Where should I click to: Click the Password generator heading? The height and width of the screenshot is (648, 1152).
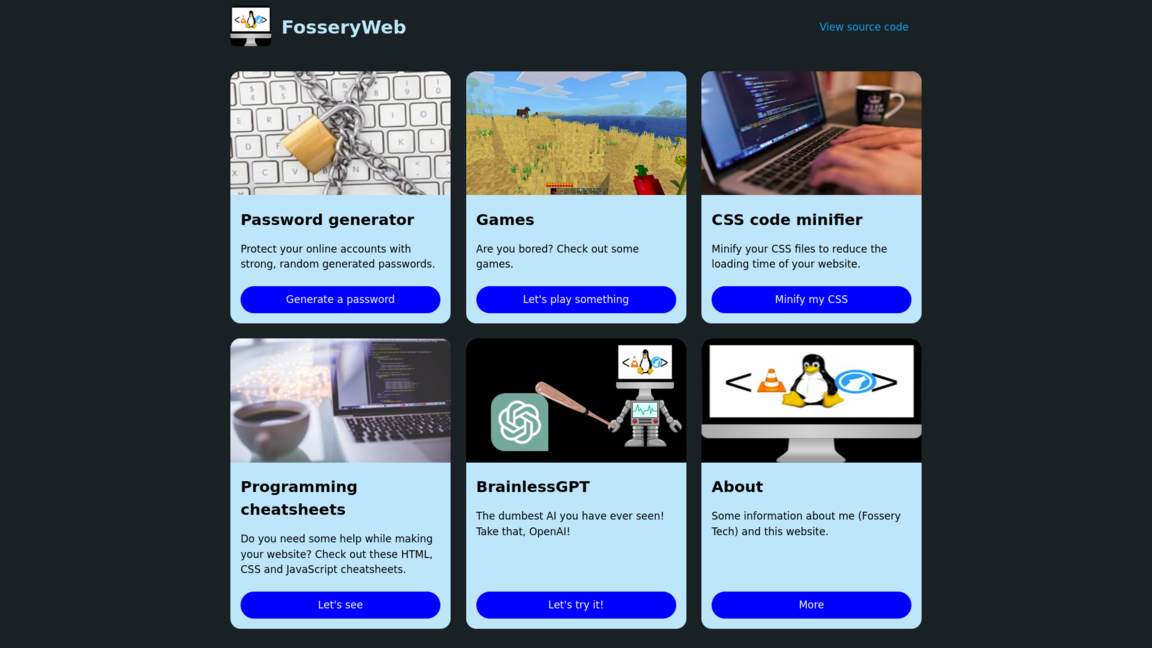coord(327,220)
